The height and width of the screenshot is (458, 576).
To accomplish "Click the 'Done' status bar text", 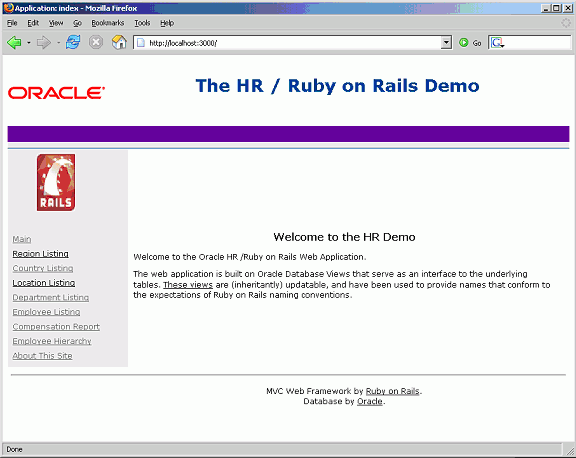I will coord(14,450).
